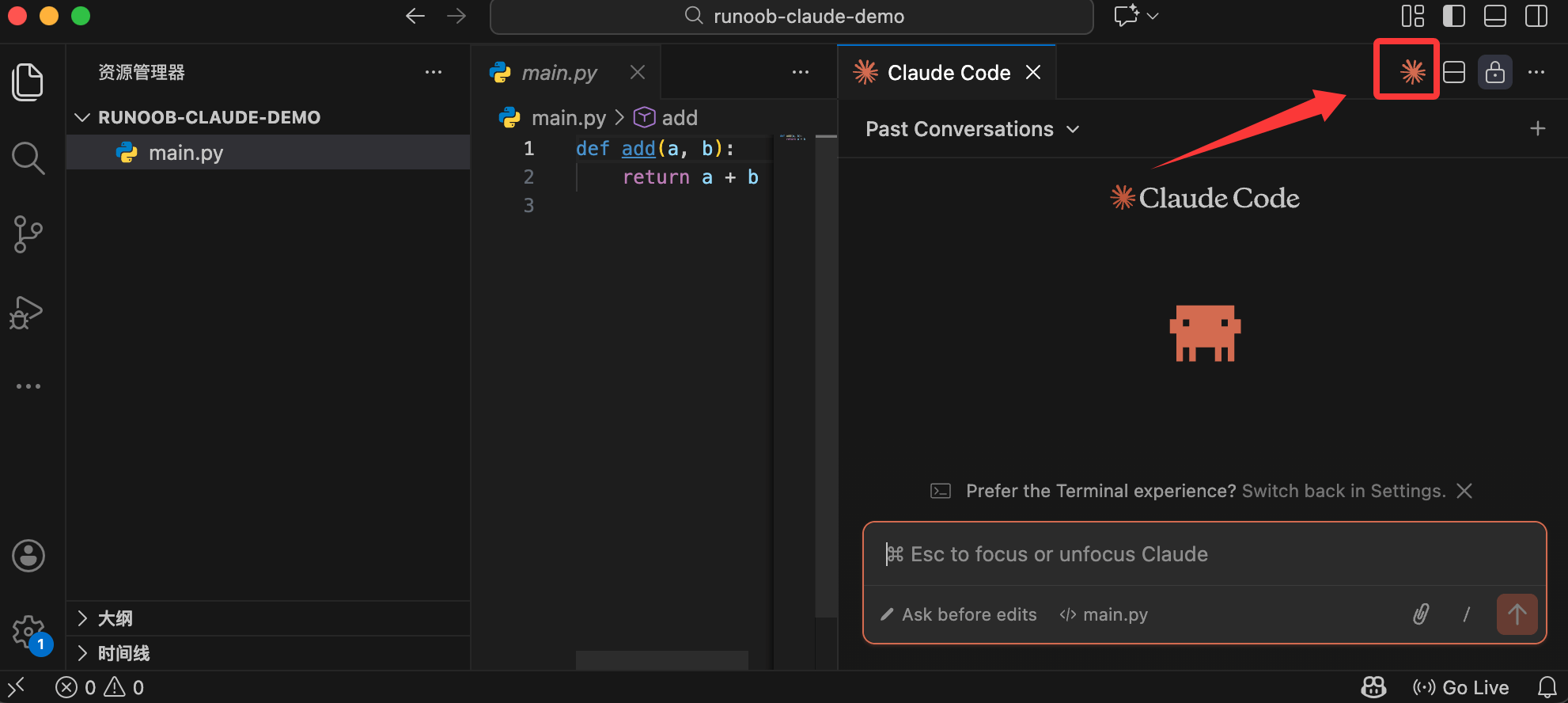Viewport: 1568px width, 703px height.
Task: Expand the 大纲 outline section
Action: click(116, 618)
